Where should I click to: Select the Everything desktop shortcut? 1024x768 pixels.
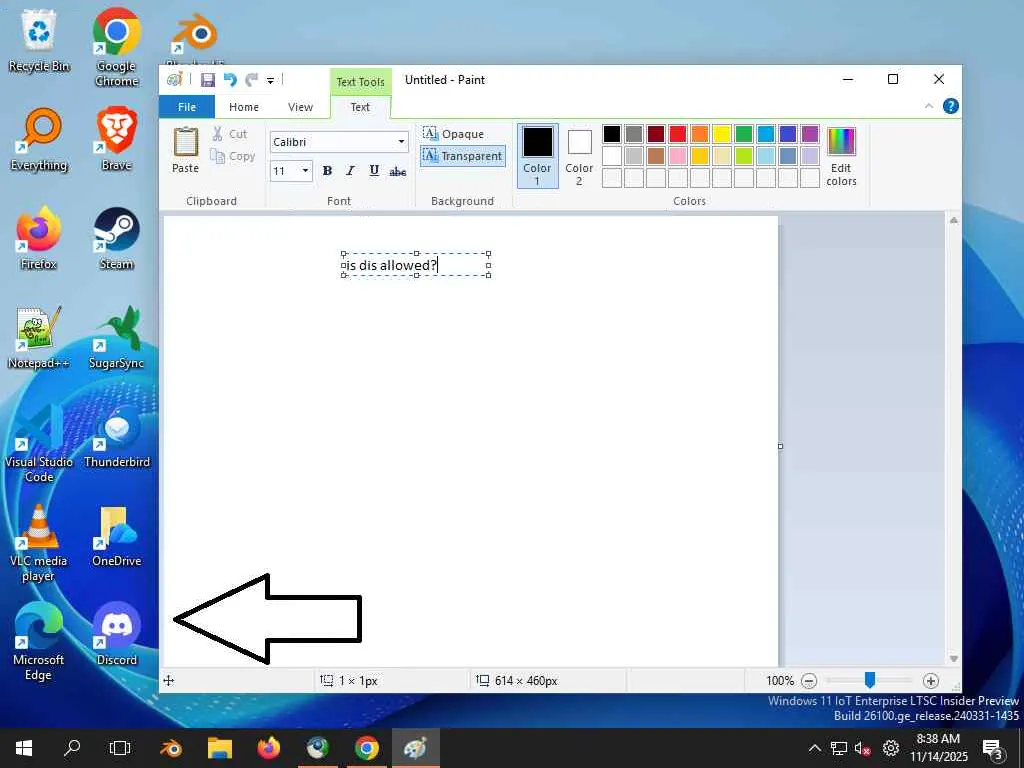click(39, 140)
